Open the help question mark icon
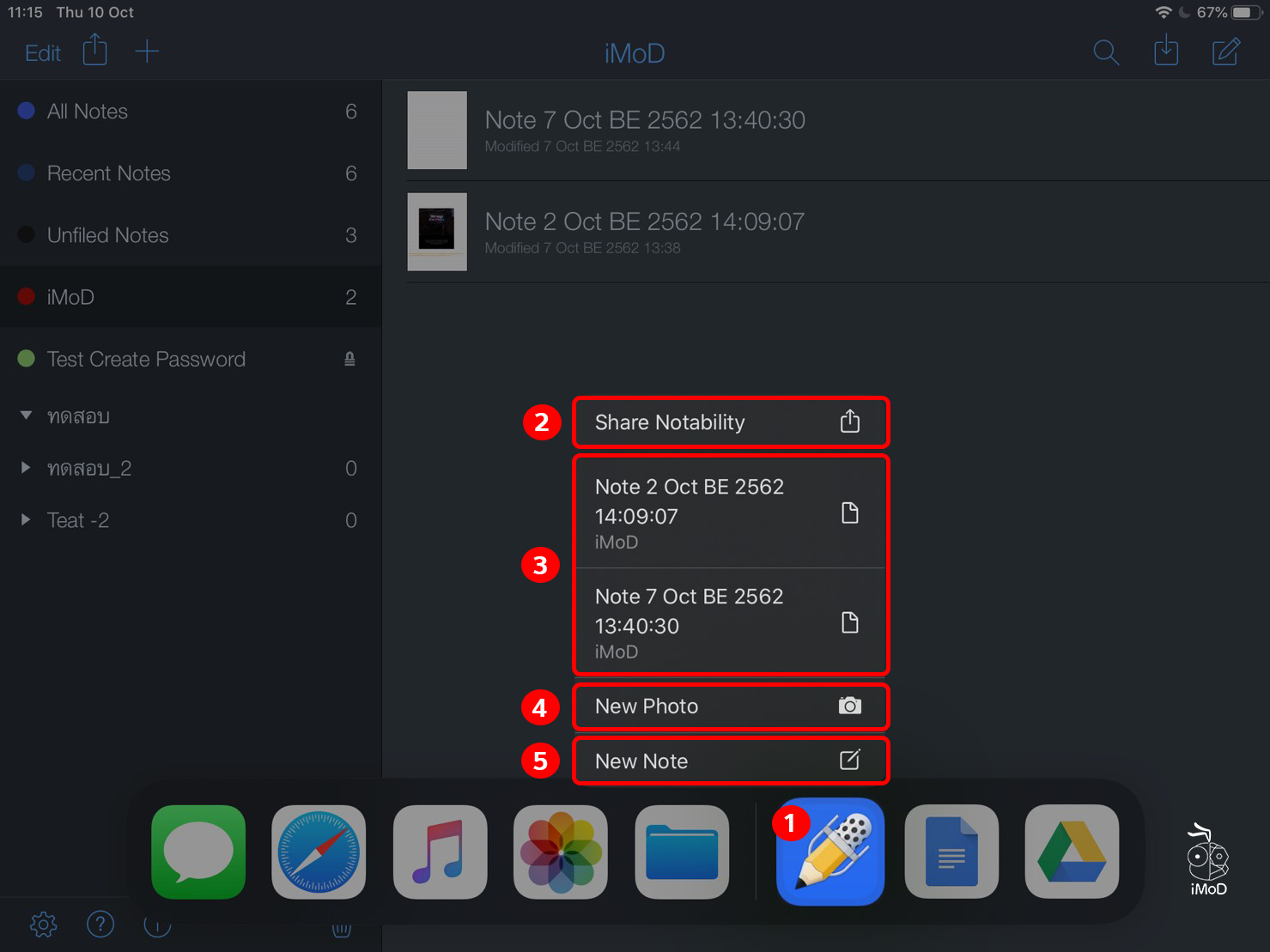Viewport: 1270px width, 952px height. pyautogui.click(x=100, y=925)
